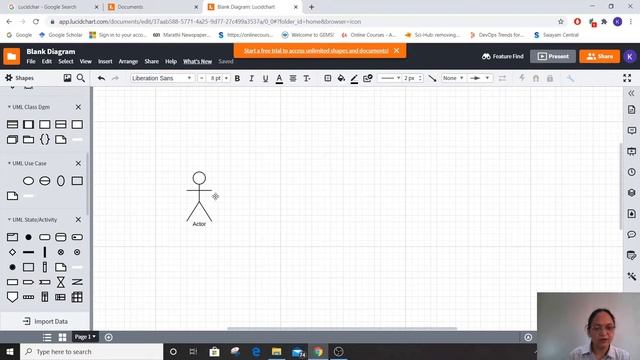Image resolution: width=640 pixels, height=360 pixels.
Task: Open text alignment options
Action: [x=293, y=78]
